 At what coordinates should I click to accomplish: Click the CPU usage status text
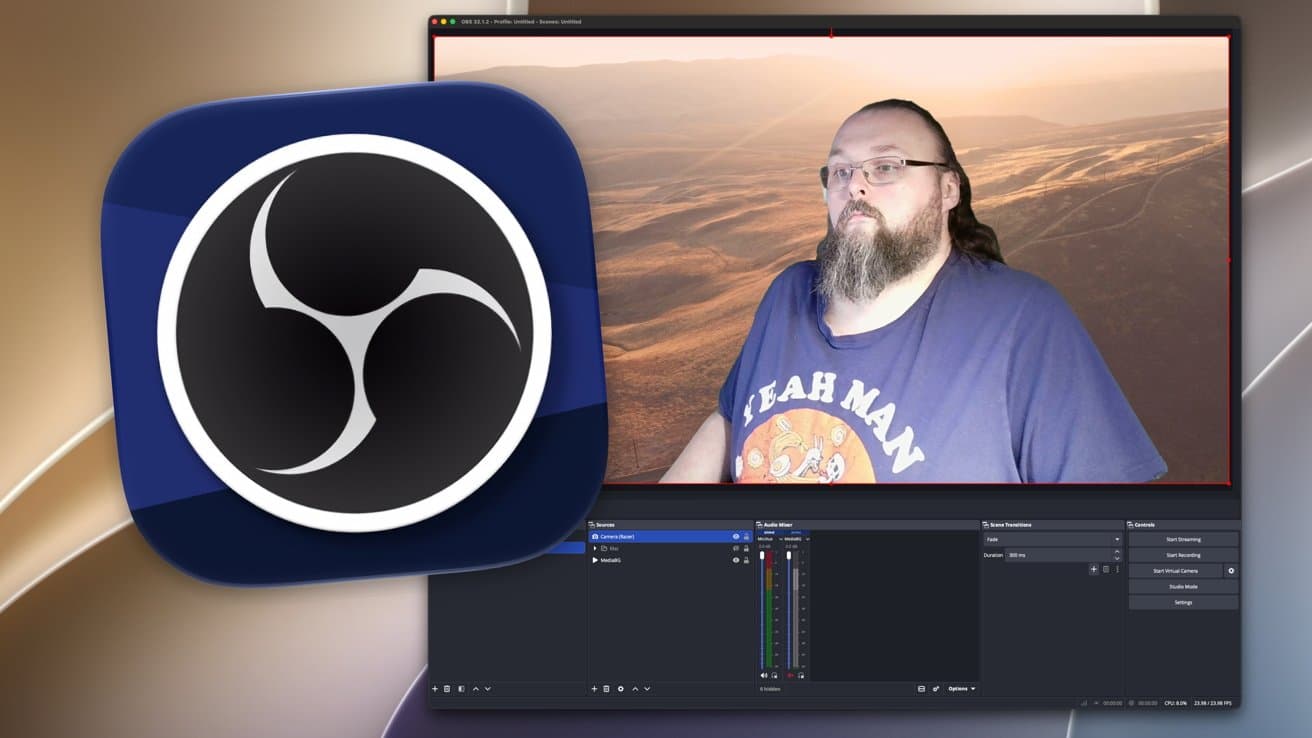(x=1175, y=703)
